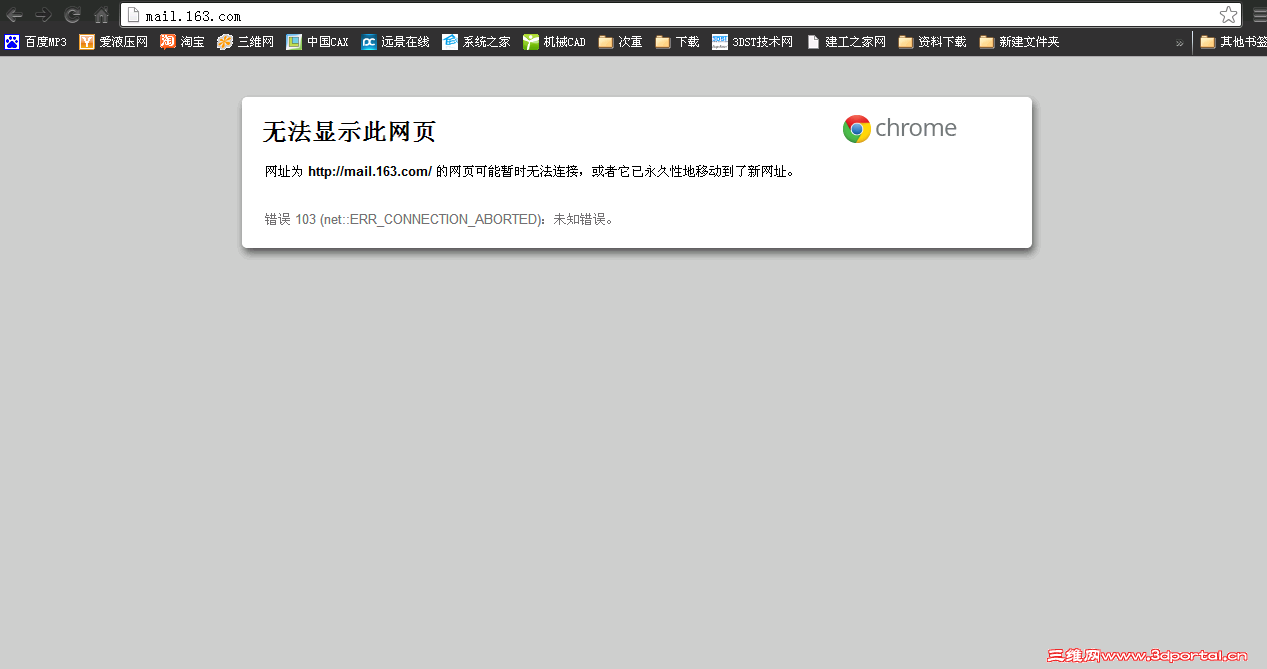Click the address bar showing mail.163.com
The height and width of the screenshot is (669, 1267).
point(680,15)
